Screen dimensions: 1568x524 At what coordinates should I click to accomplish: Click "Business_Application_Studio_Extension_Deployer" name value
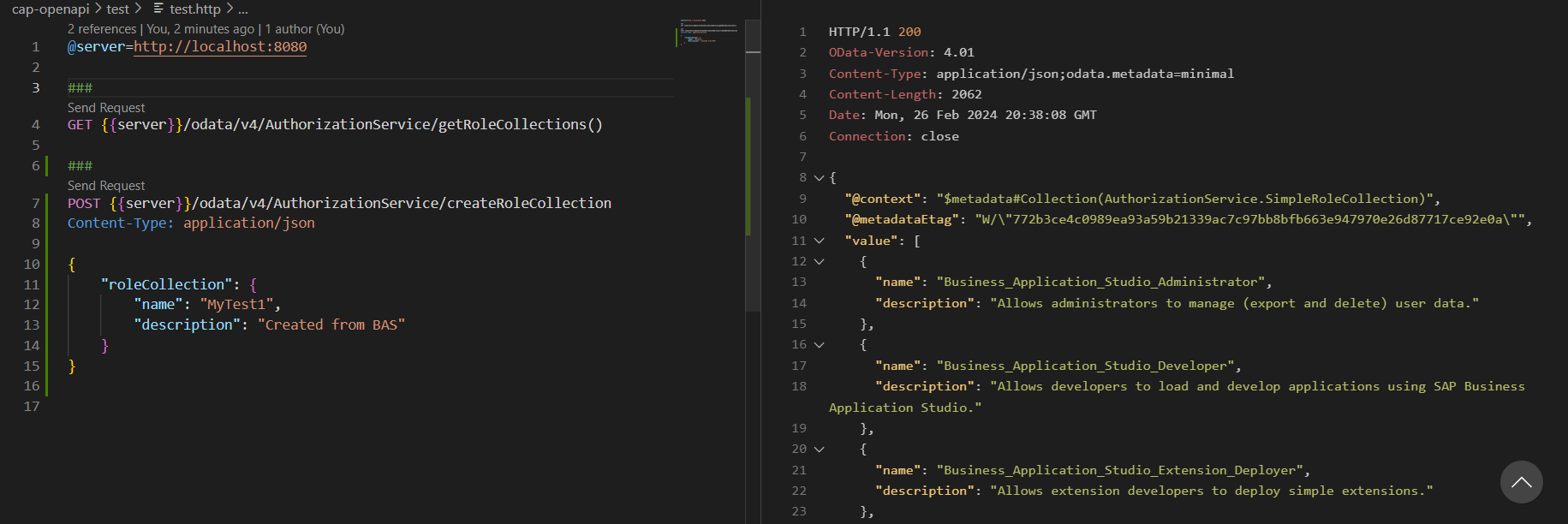[x=1119, y=471]
